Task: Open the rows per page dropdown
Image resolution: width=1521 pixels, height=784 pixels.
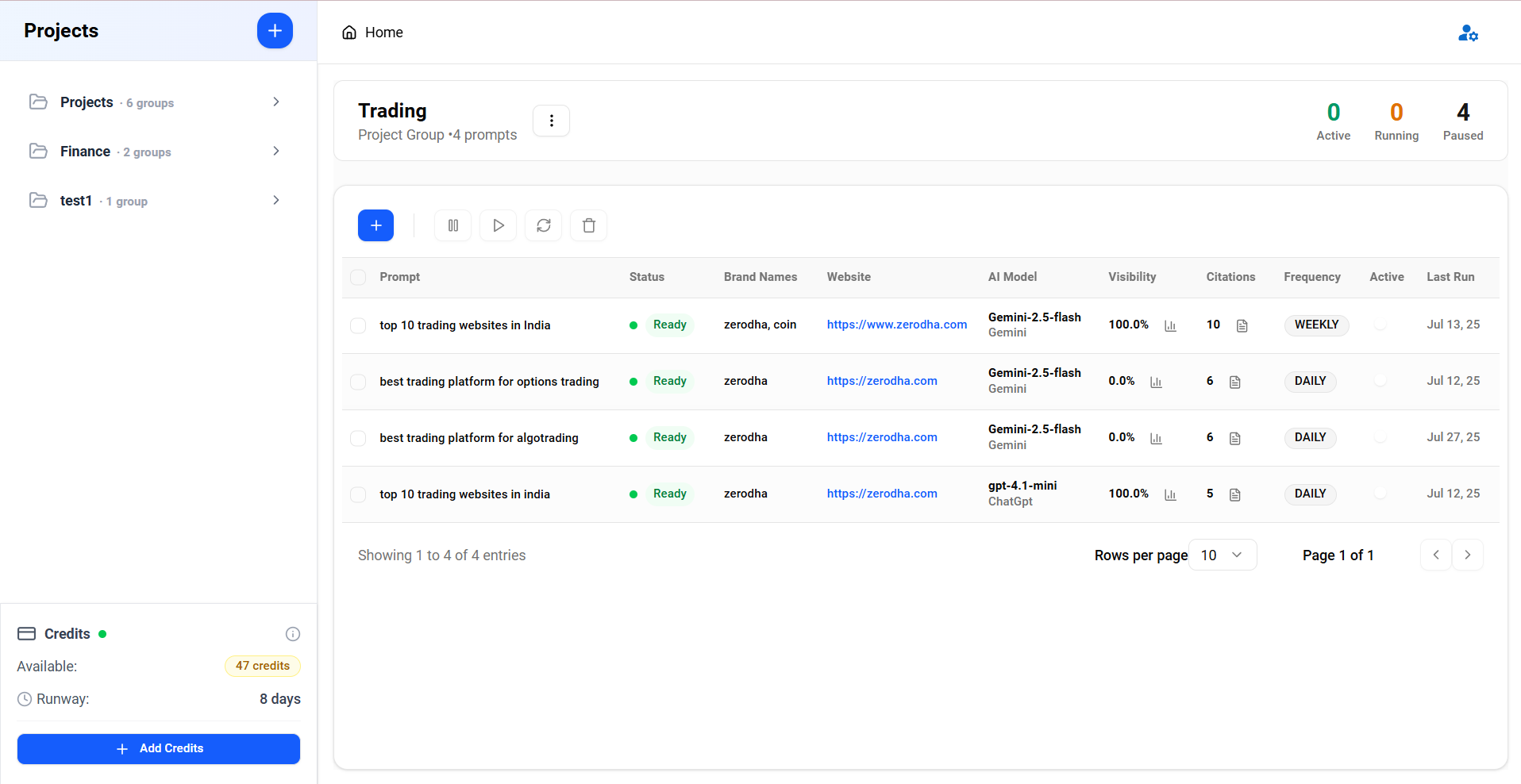Action: click(1223, 555)
